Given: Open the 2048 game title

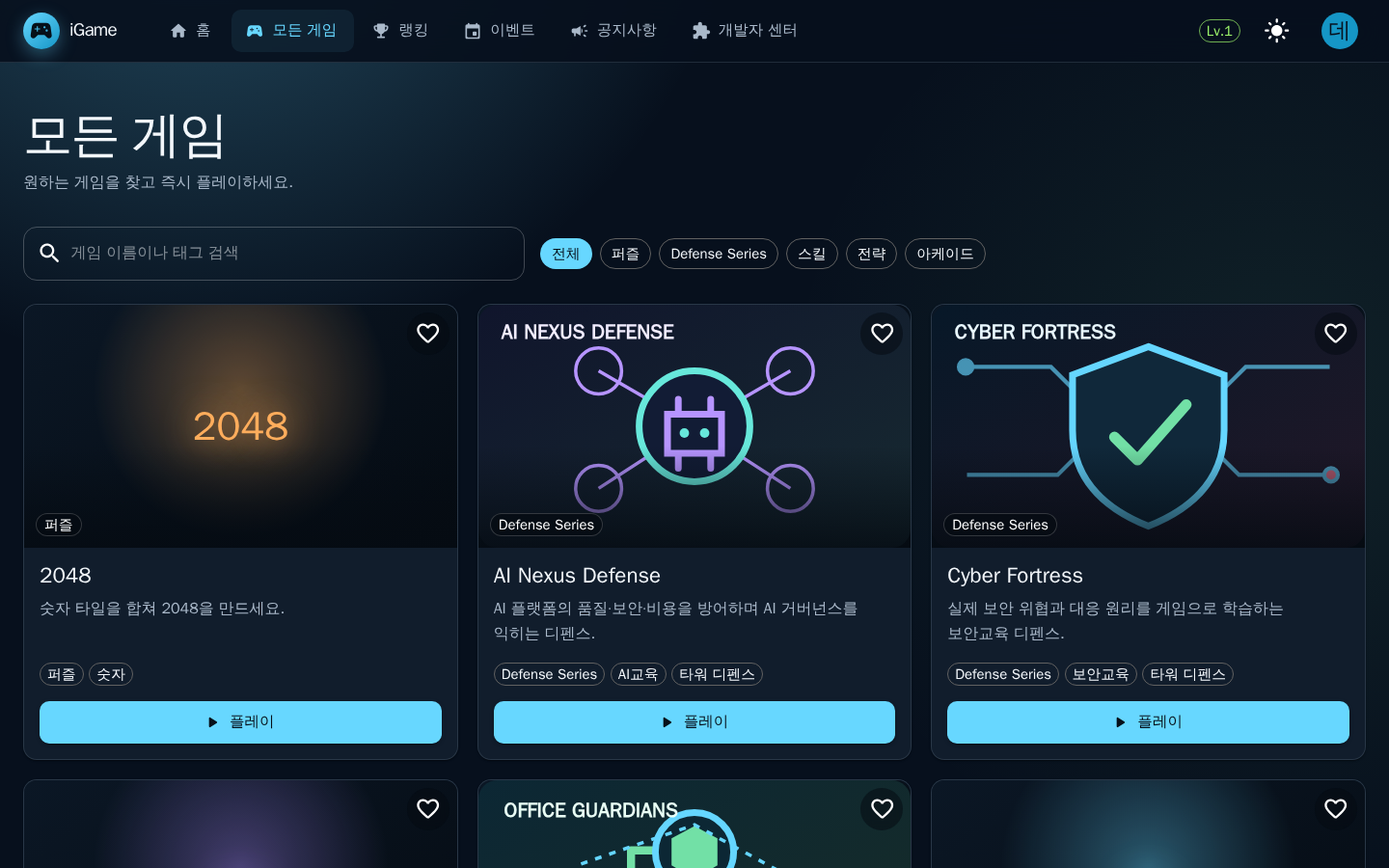Looking at the screenshot, I should (66, 576).
